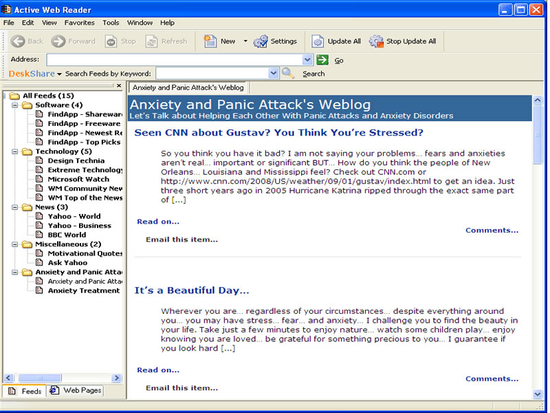Open the Favorites menu

(x=79, y=23)
